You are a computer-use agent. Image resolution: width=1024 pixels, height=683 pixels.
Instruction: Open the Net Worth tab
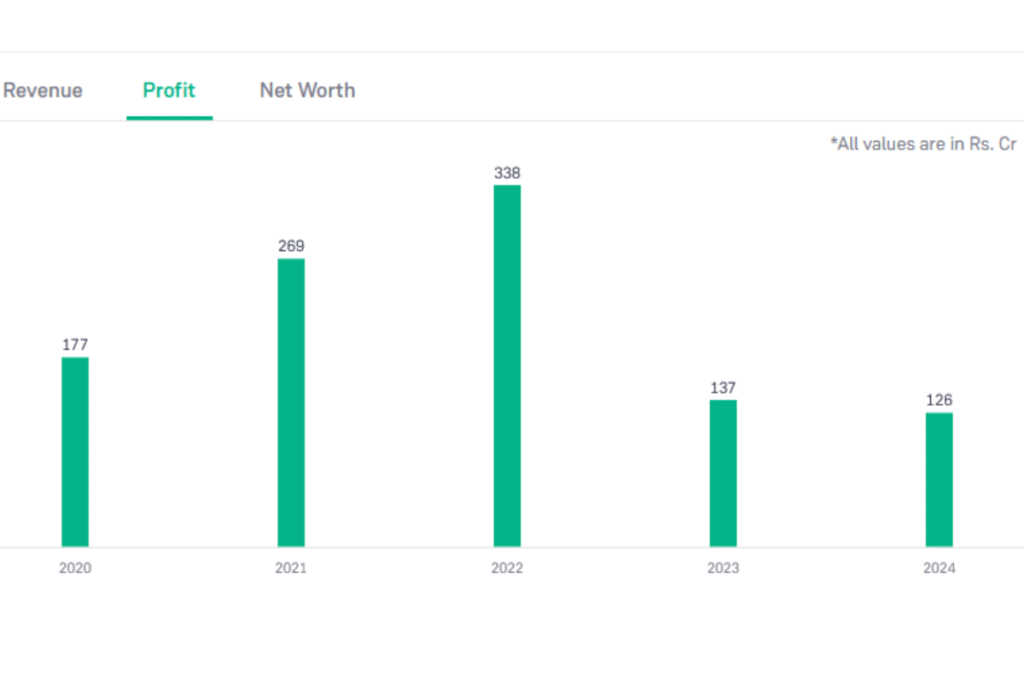(307, 90)
